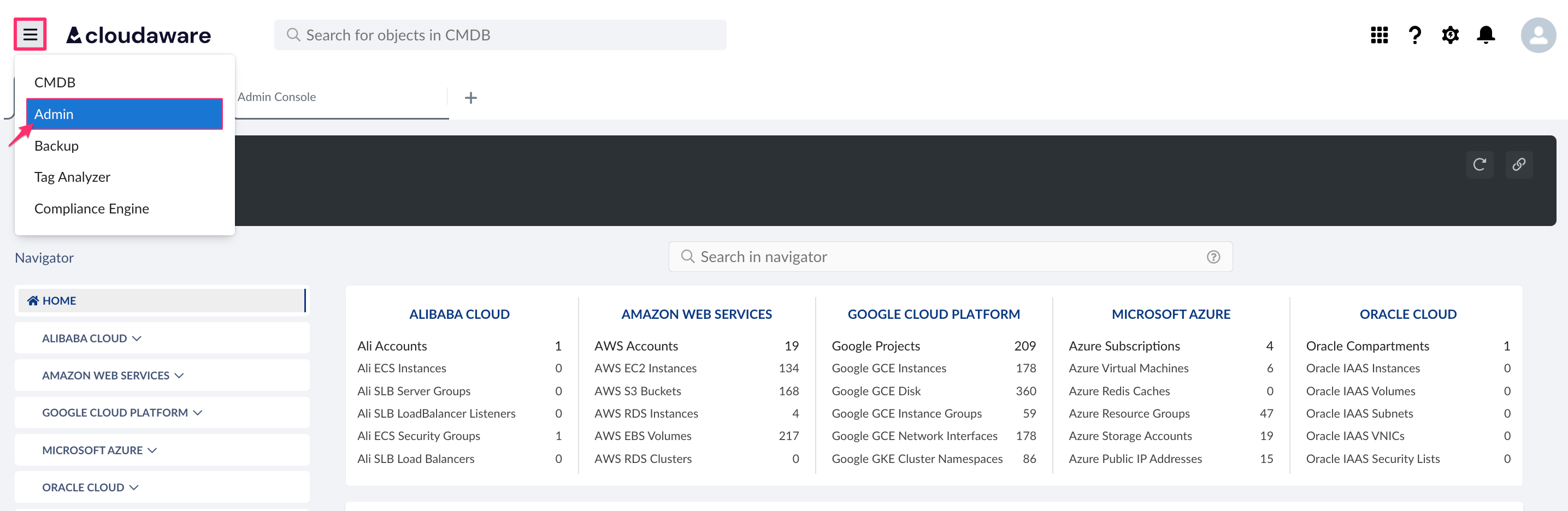This screenshot has width=1568, height=511.
Task: Open the apps grid launcher
Action: click(1379, 35)
